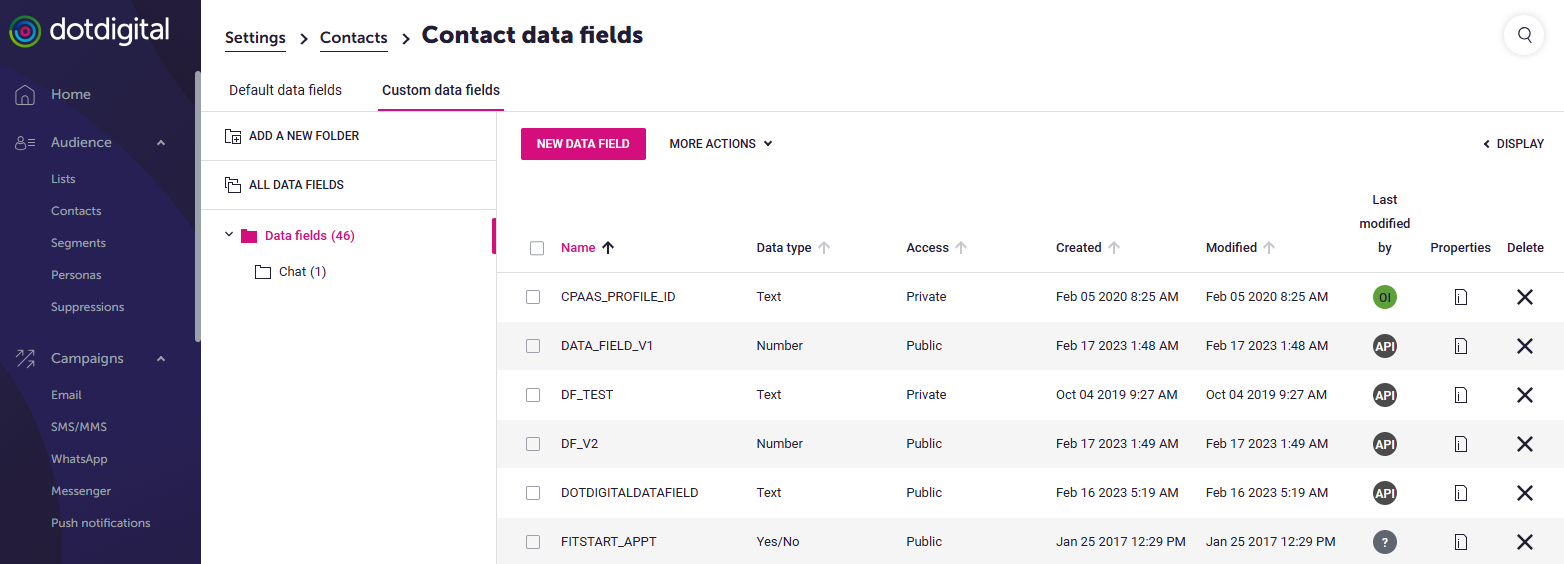Delete the DOTDIGITALDATAFIELD row
The height and width of the screenshot is (564, 1564).
(1524, 493)
